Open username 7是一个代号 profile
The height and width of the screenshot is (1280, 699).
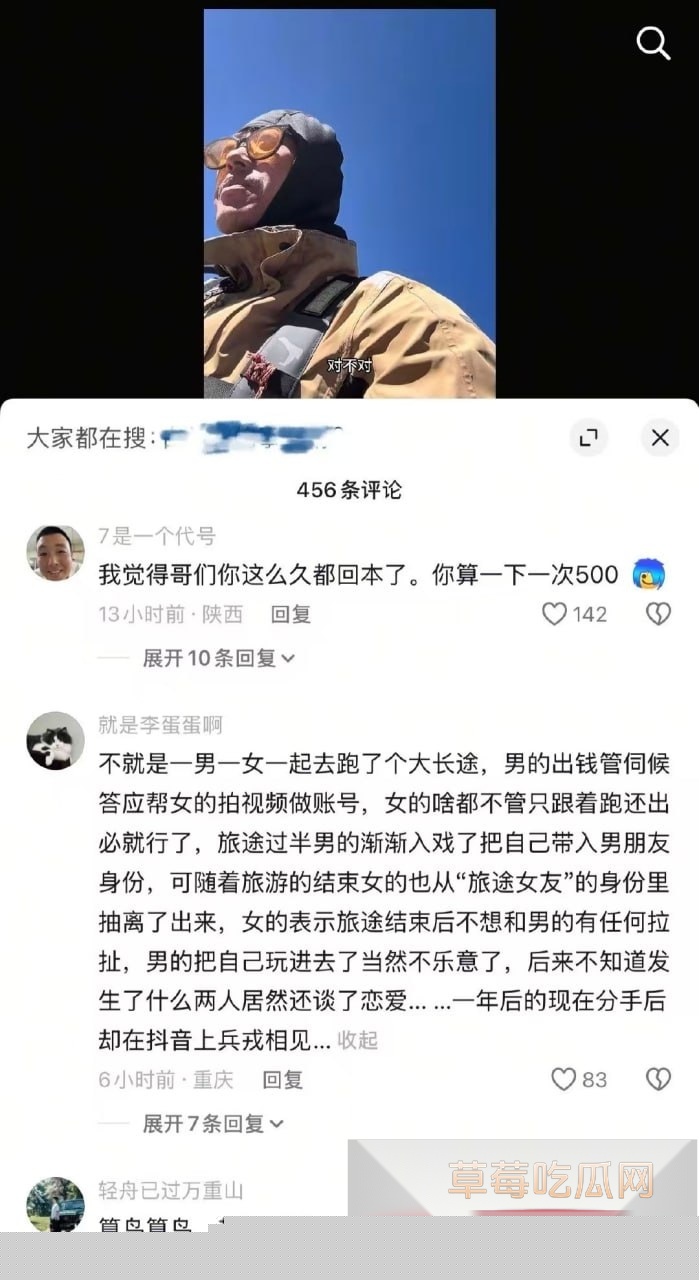pyautogui.click(x=156, y=537)
